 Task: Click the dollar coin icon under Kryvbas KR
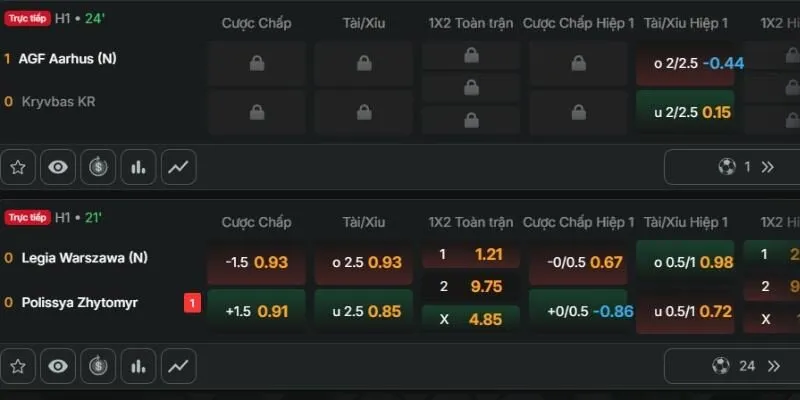point(98,168)
